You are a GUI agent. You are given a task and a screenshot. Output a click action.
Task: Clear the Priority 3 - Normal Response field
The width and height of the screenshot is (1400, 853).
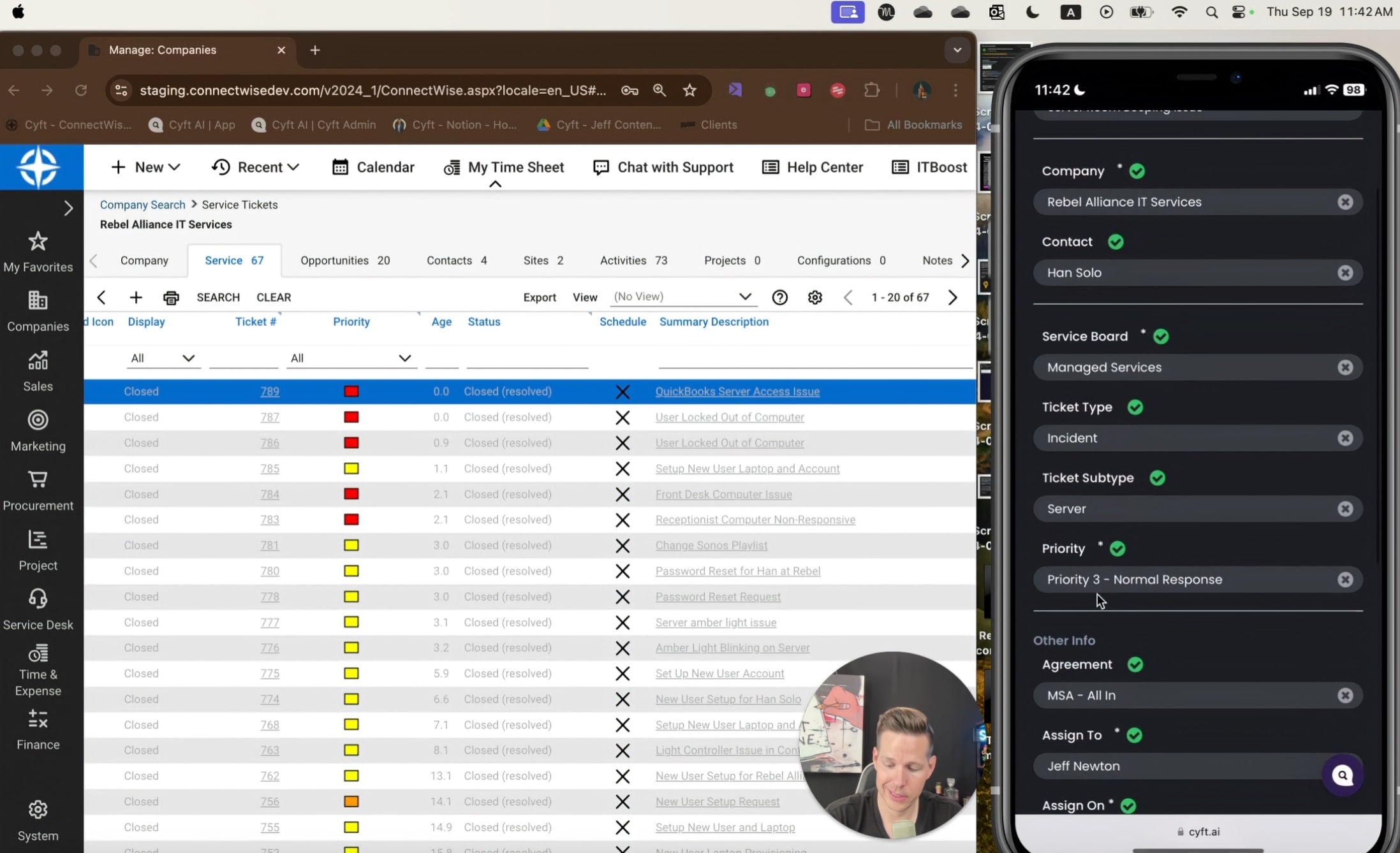coord(1345,580)
